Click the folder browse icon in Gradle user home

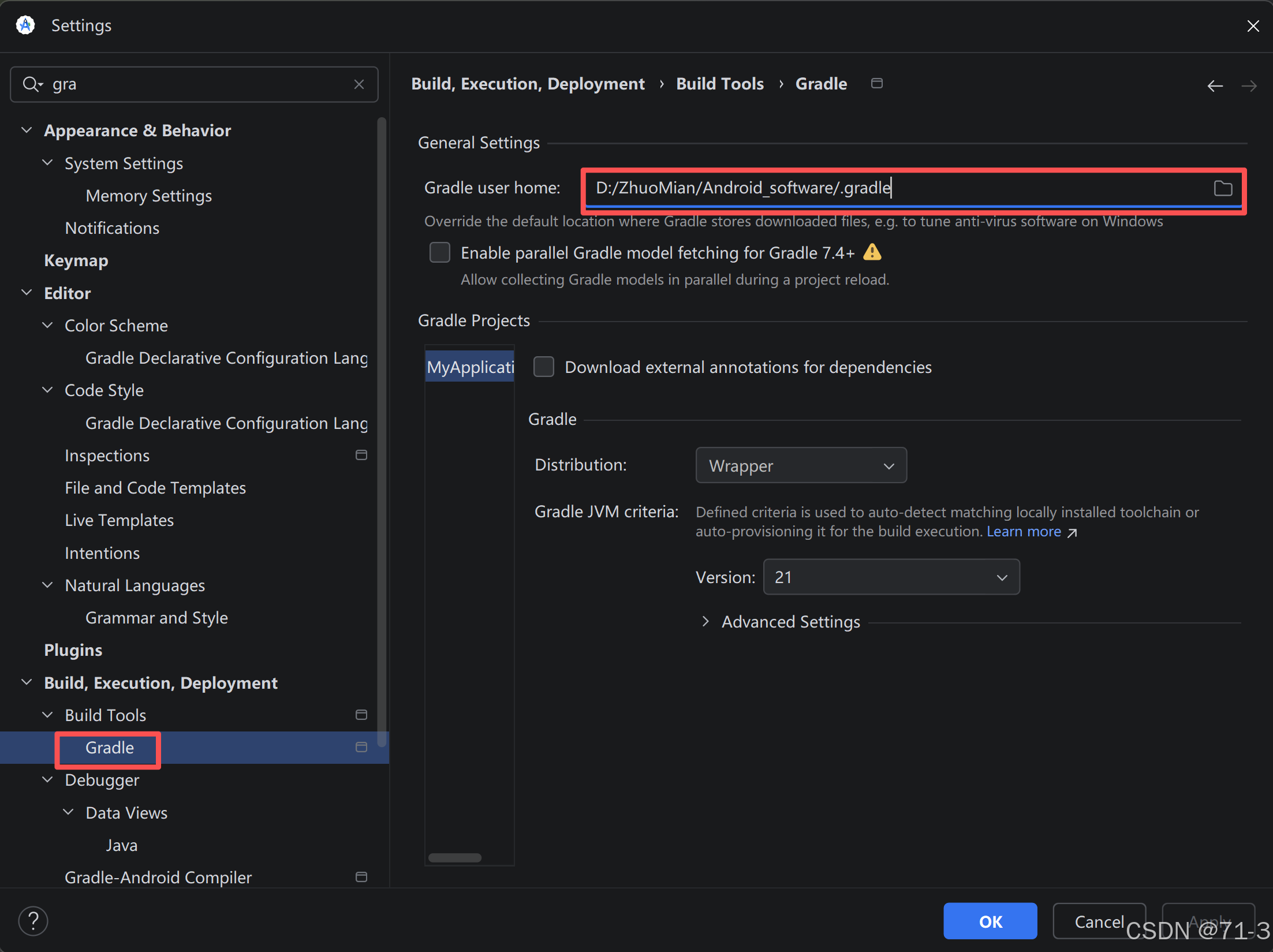point(1222,188)
